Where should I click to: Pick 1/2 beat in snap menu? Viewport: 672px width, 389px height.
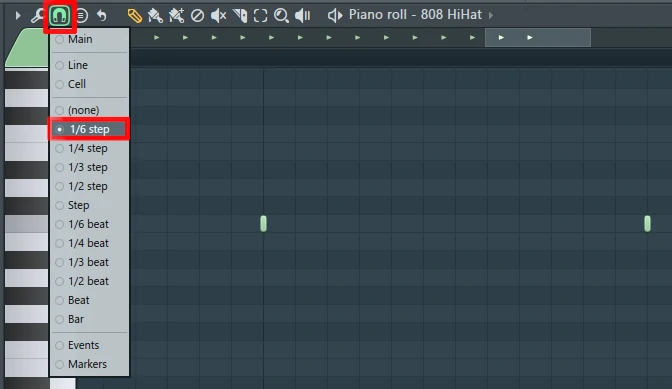click(x=89, y=281)
